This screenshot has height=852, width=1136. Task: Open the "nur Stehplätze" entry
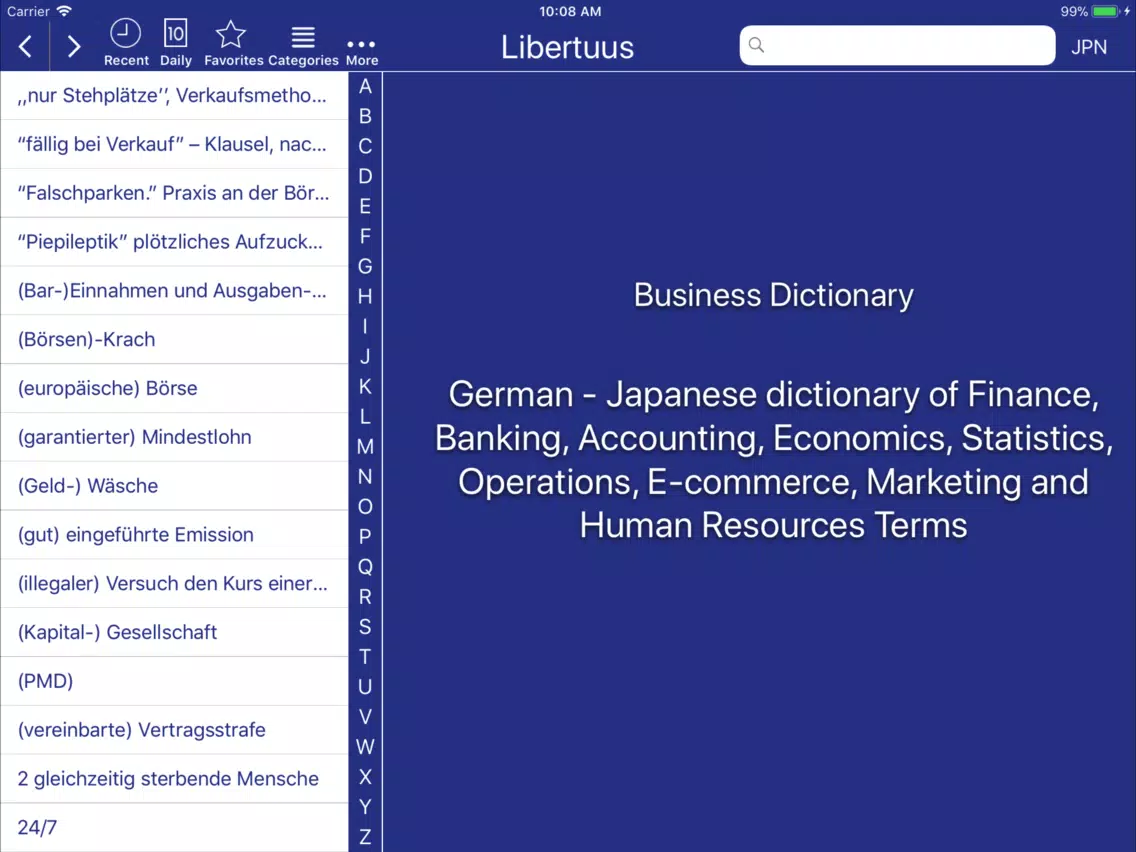(174, 96)
